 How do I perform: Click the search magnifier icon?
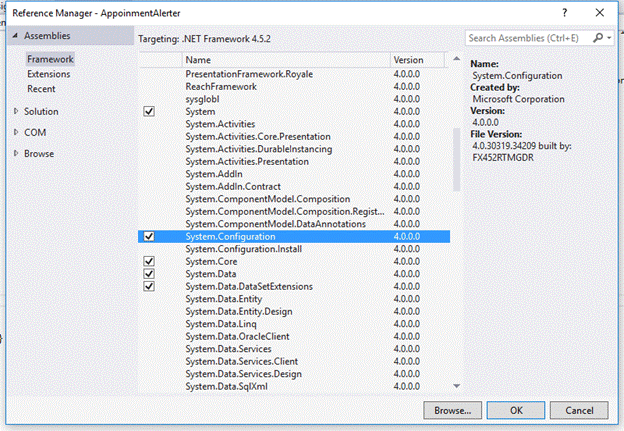pos(598,38)
